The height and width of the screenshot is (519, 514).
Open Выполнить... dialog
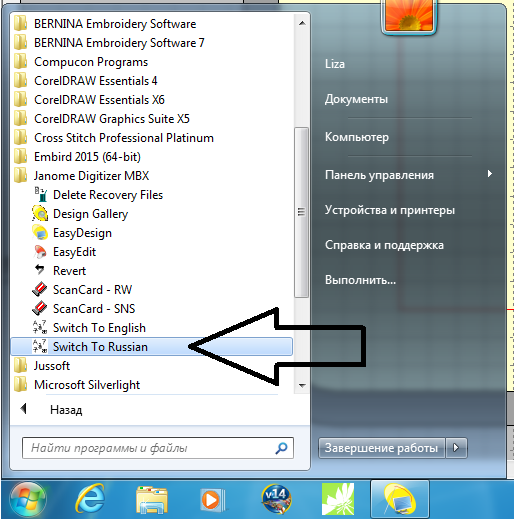click(x=360, y=280)
